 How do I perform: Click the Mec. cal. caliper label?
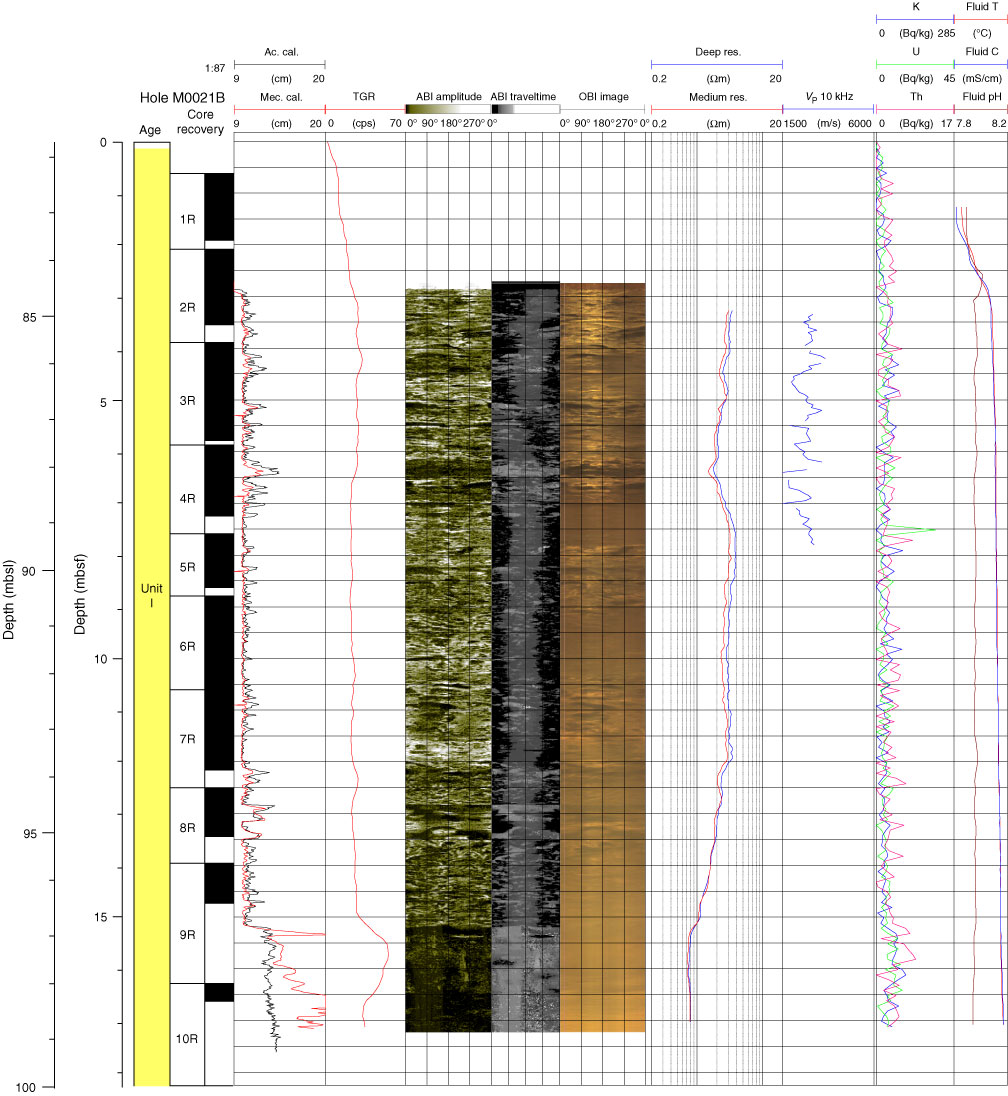coord(280,97)
